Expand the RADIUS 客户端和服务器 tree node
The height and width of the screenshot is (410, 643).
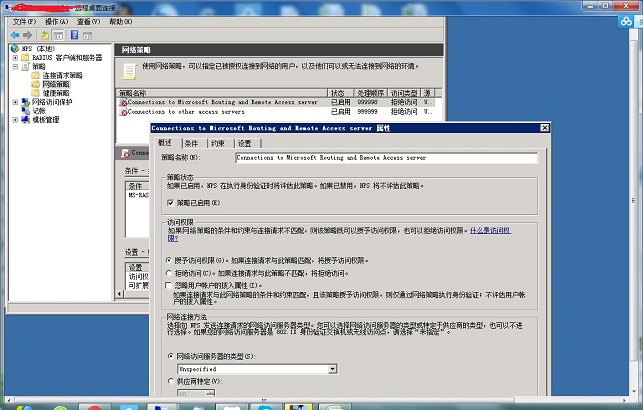pyautogui.click(x=14, y=57)
